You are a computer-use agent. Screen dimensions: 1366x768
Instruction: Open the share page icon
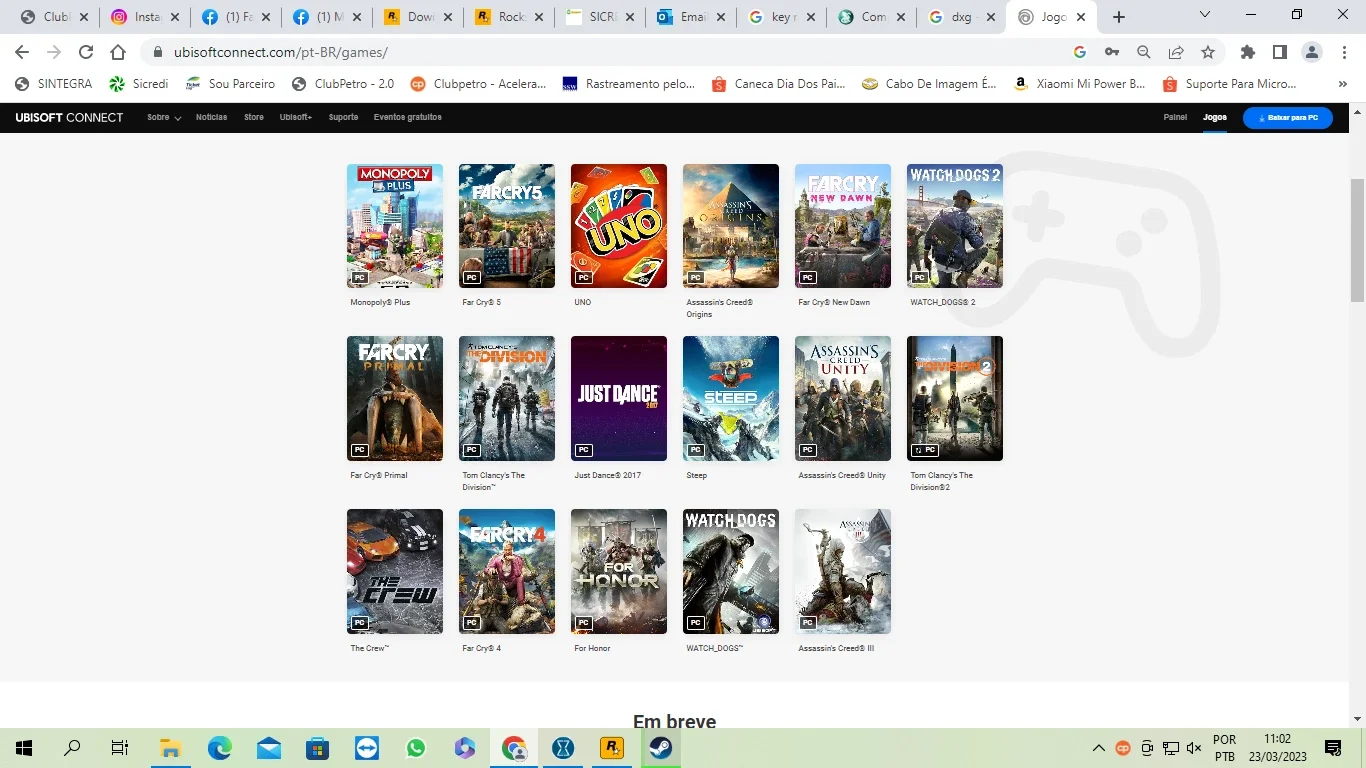click(1176, 52)
